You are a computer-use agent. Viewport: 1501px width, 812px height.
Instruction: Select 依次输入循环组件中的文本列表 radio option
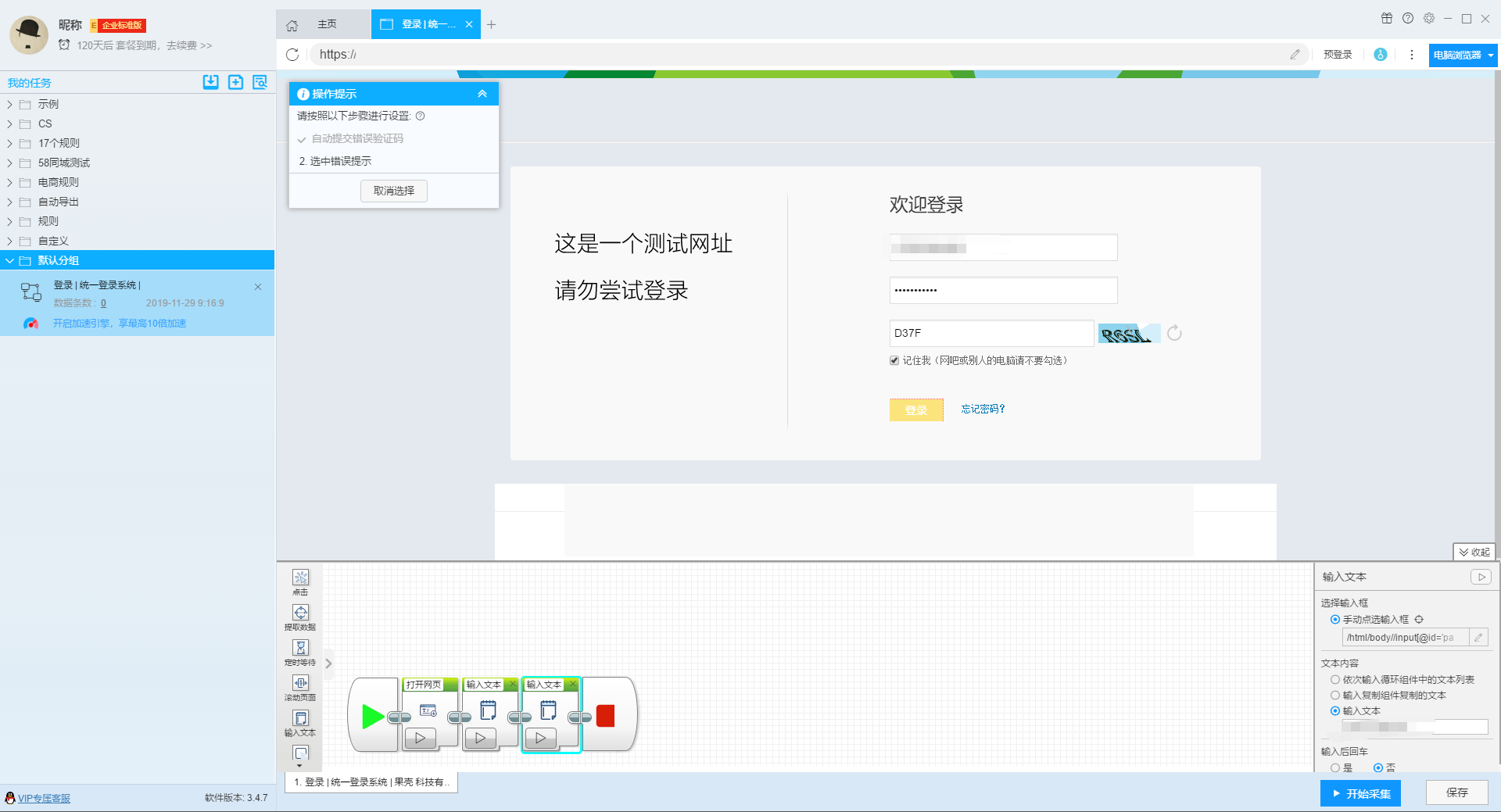(x=1335, y=679)
